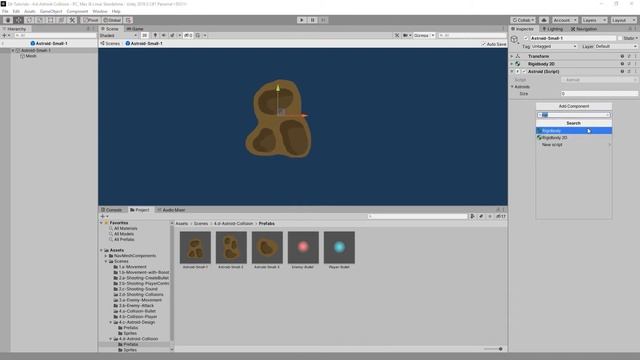Image resolution: width=640 pixels, height=360 pixels.
Task: Collapse the Astroid (Script) component
Action: click(512, 71)
